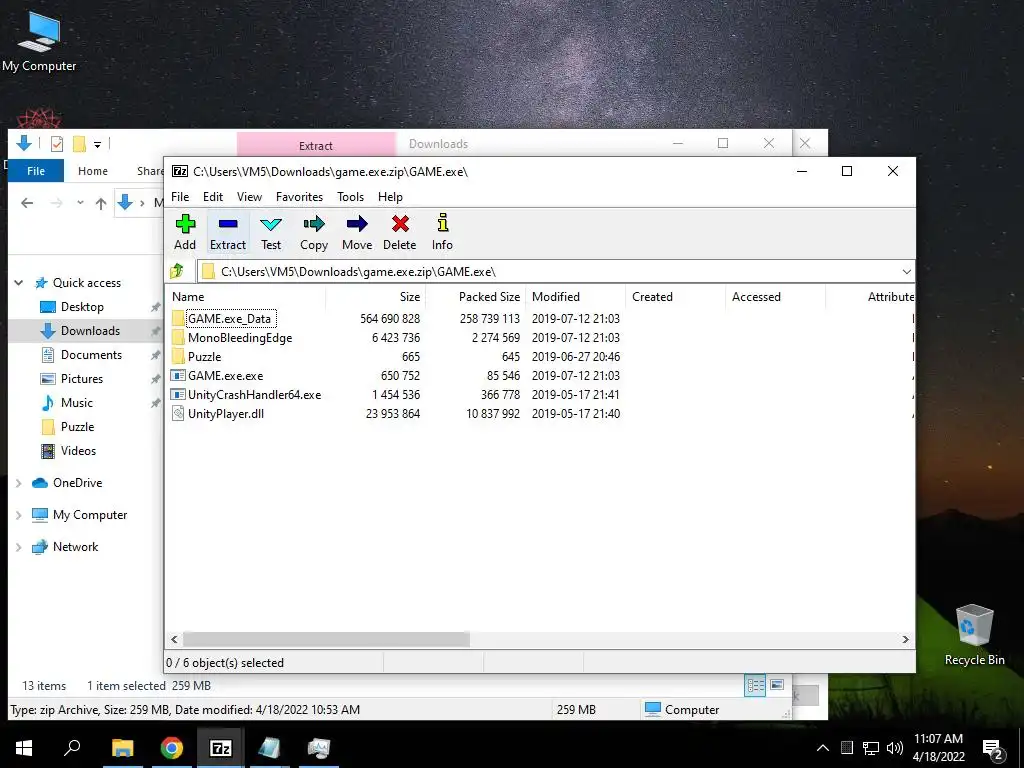Image resolution: width=1024 pixels, height=768 pixels.
Task: Click the taskbar Search icon
Action: click(x=72, y=748)
